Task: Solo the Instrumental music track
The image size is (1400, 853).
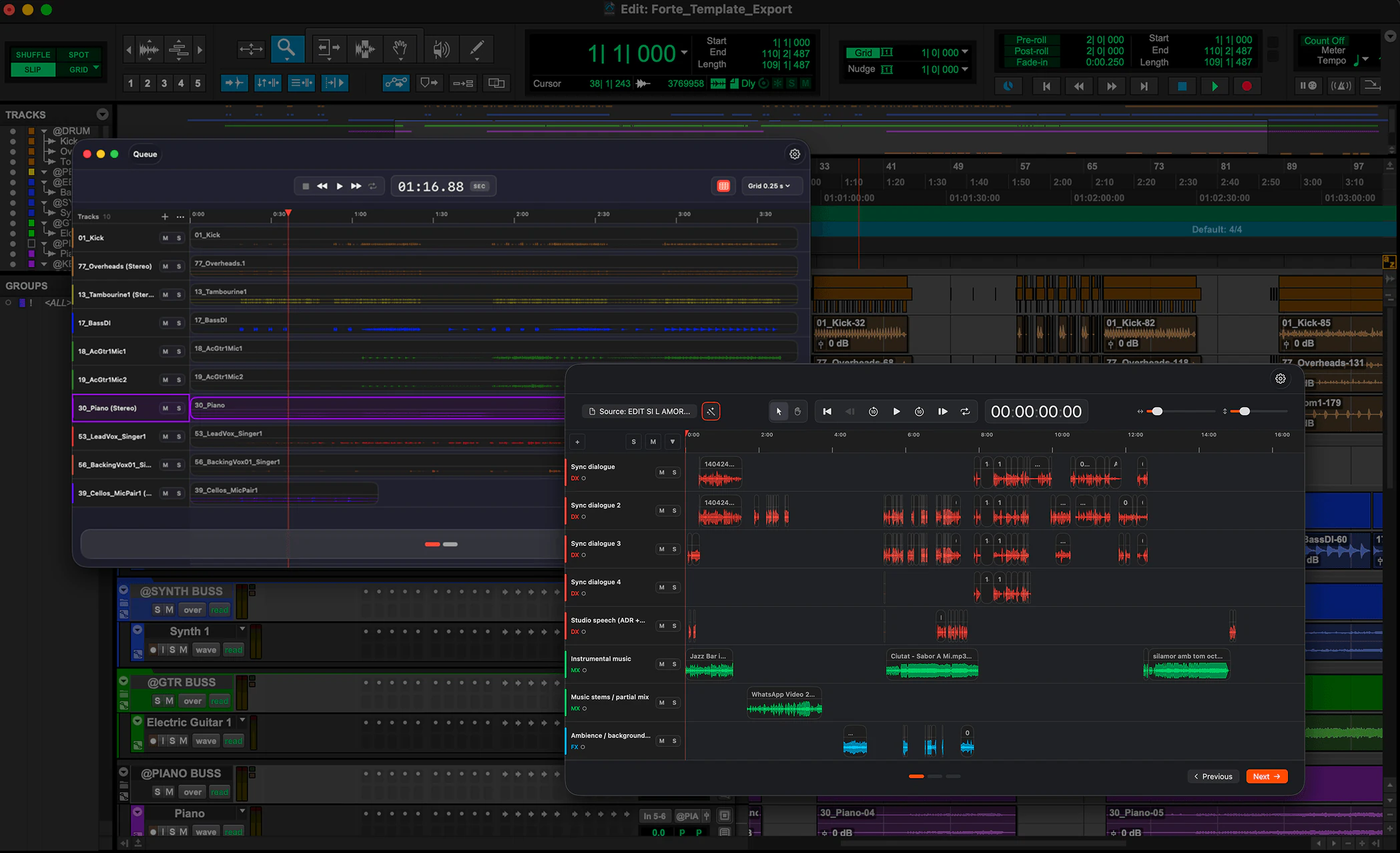Action: pos(675,664)
